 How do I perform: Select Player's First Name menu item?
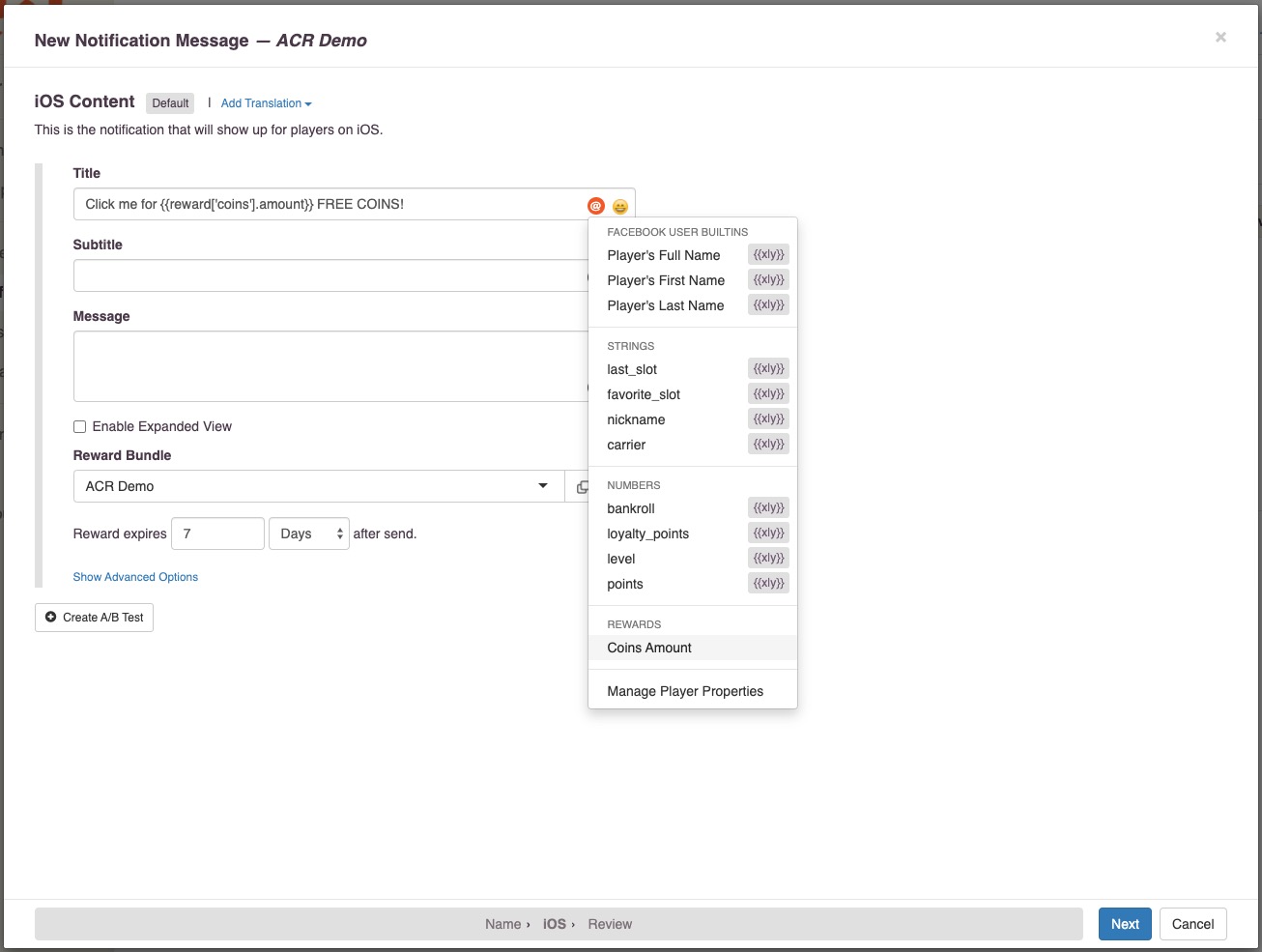click(x=666, y=280)
